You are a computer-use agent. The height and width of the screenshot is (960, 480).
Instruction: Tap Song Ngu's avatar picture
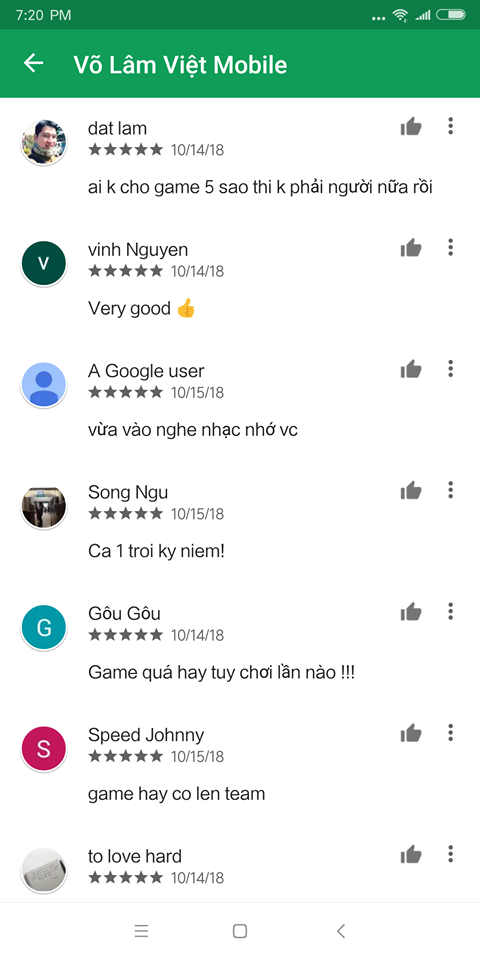click(x=43, y=507)
